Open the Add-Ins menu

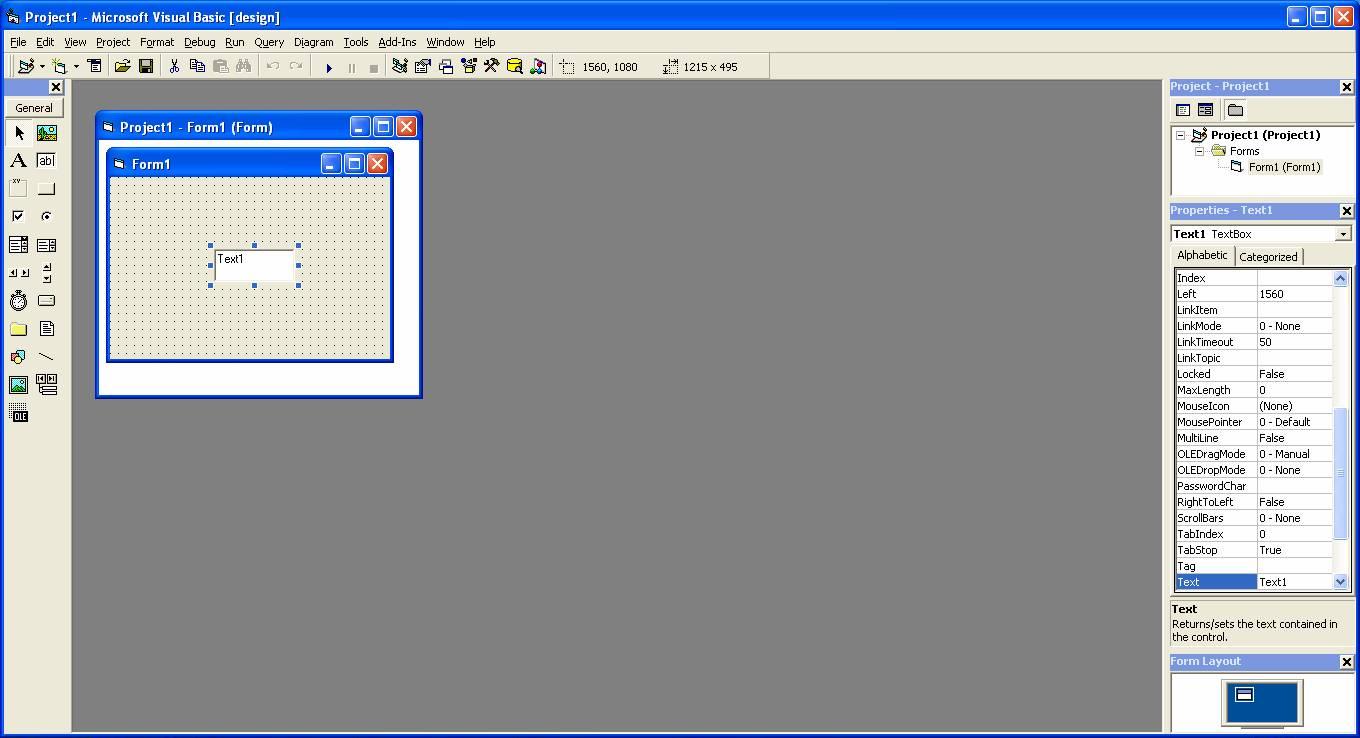(397, 42)
